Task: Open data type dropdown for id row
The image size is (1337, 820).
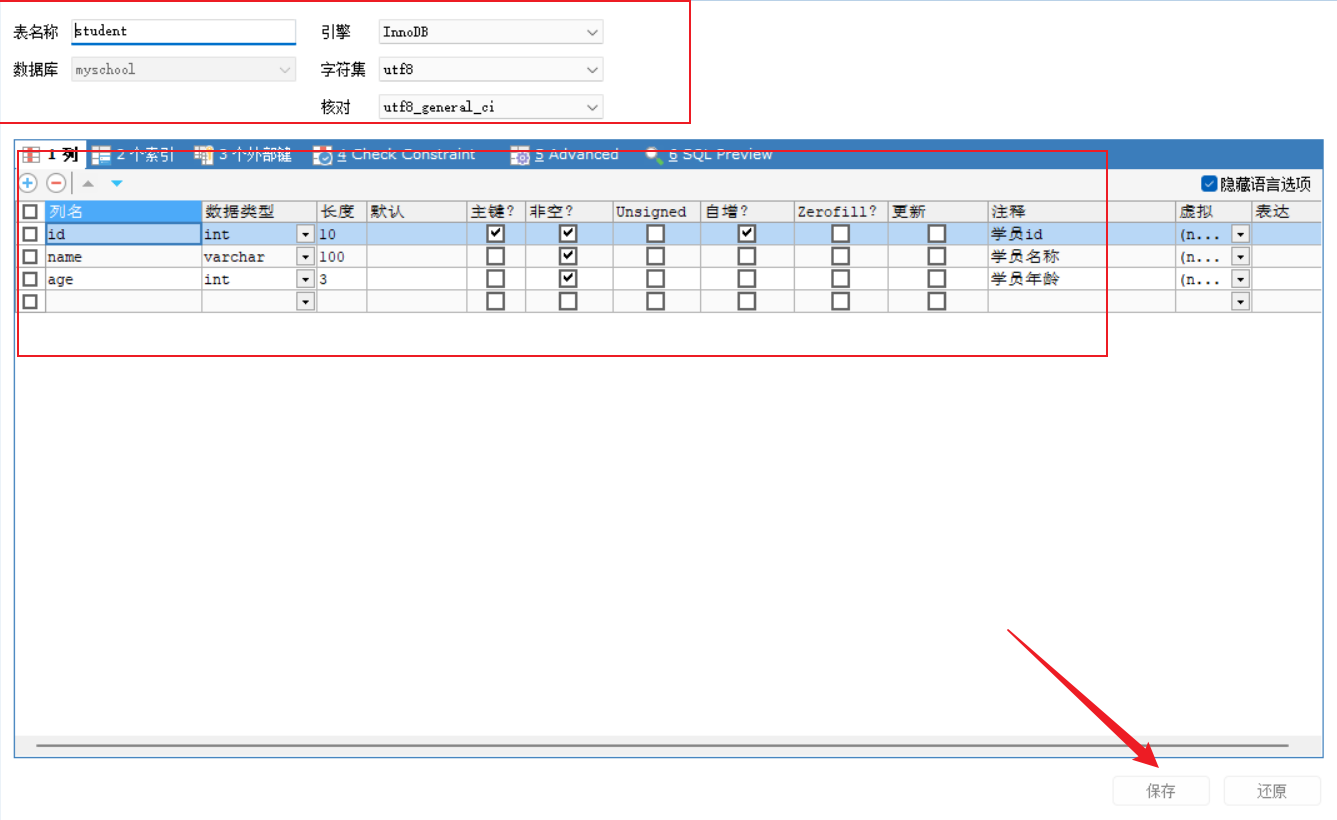Action: pyautogui.click(x=305, y=234)
